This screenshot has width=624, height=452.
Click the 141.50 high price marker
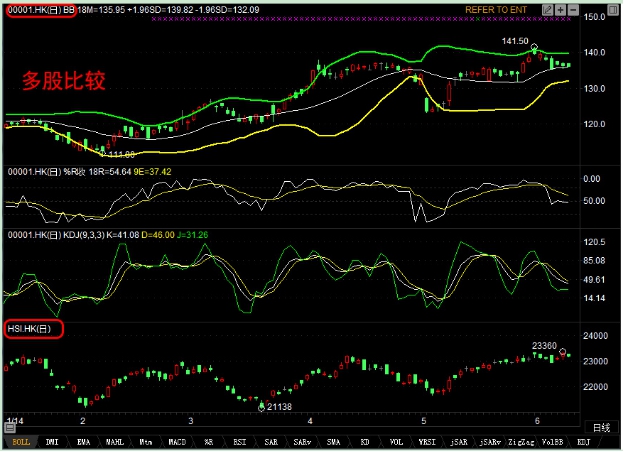pyautogui.click(x=515, y=41)
